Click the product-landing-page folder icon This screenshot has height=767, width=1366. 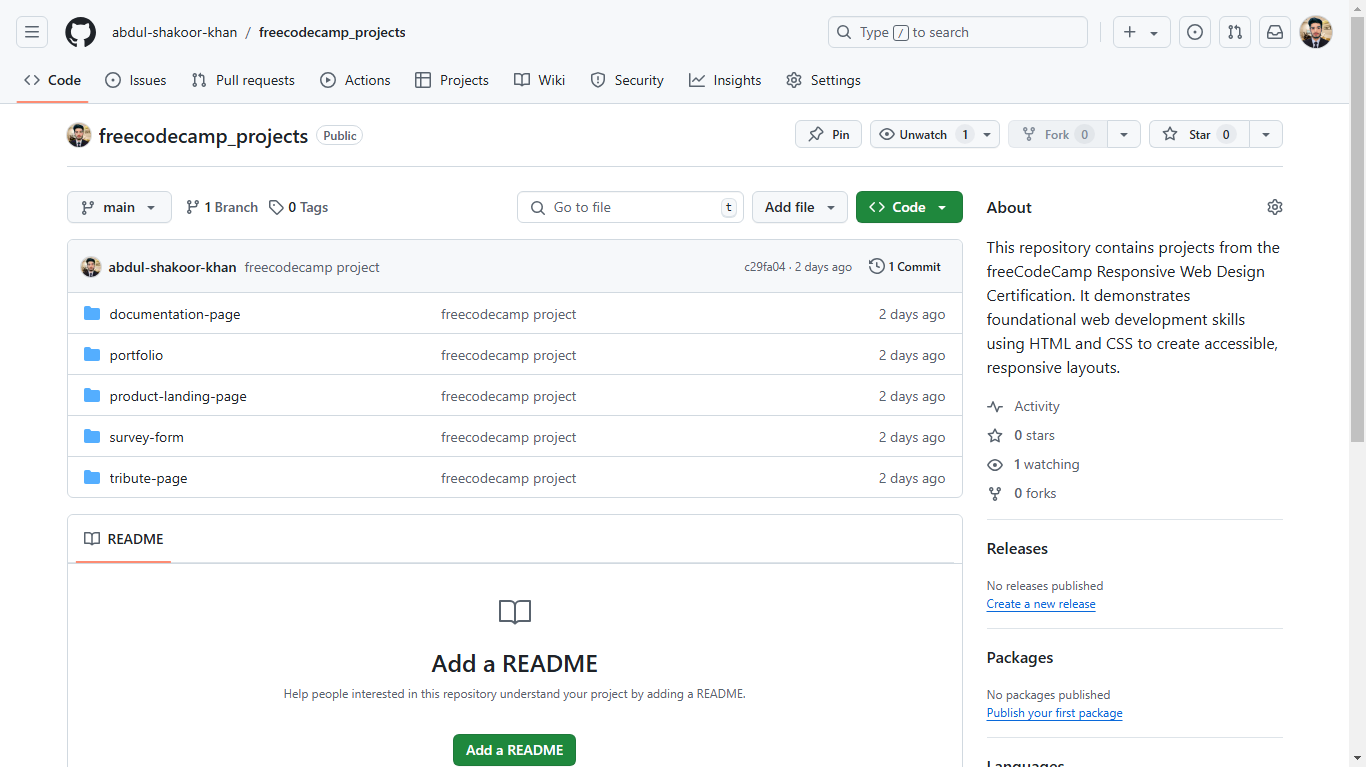tap(92, 396)
